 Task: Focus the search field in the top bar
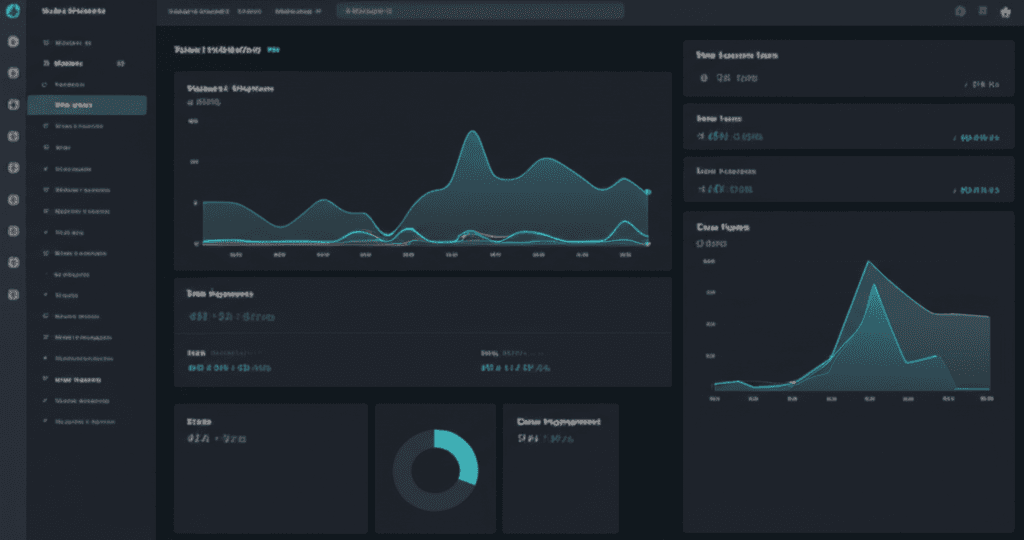click(x=480, y=11)
